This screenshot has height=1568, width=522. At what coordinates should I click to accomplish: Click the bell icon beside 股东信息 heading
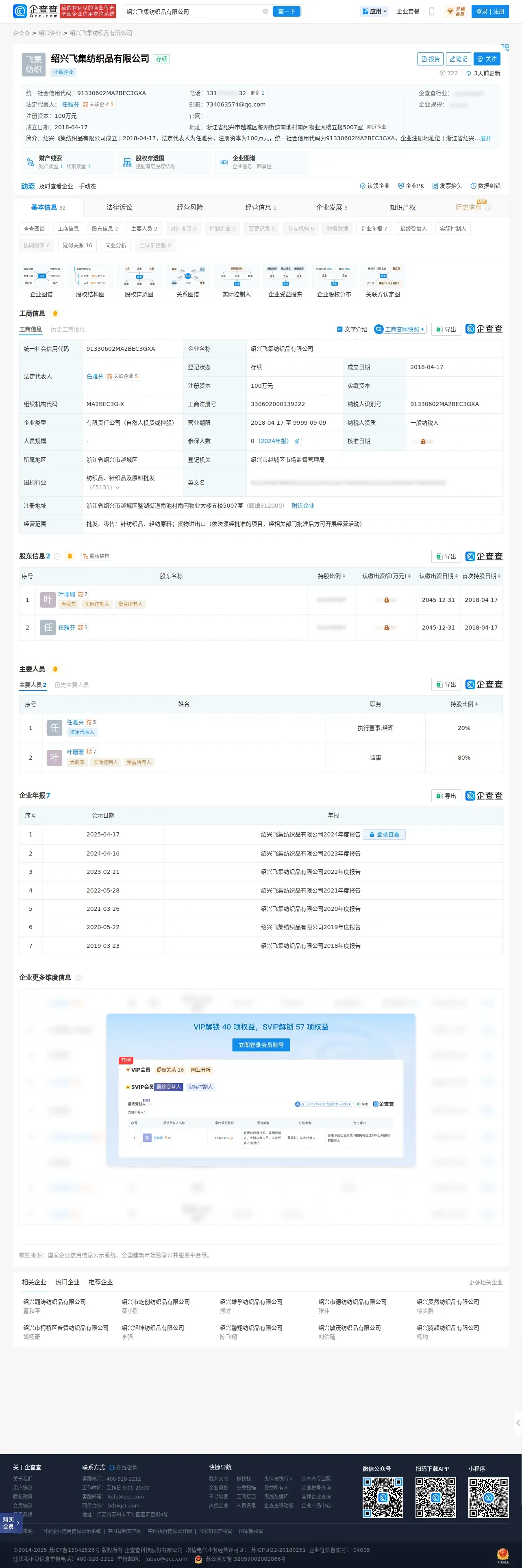(x=70, y=556)
